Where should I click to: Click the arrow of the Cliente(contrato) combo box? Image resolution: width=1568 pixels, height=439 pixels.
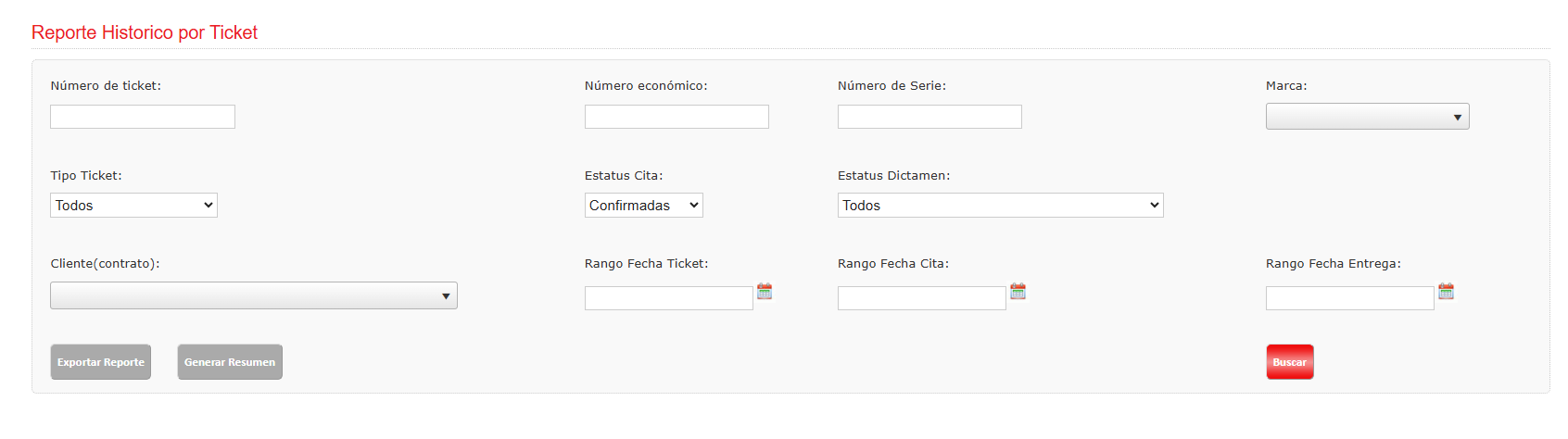pos(446,296)
